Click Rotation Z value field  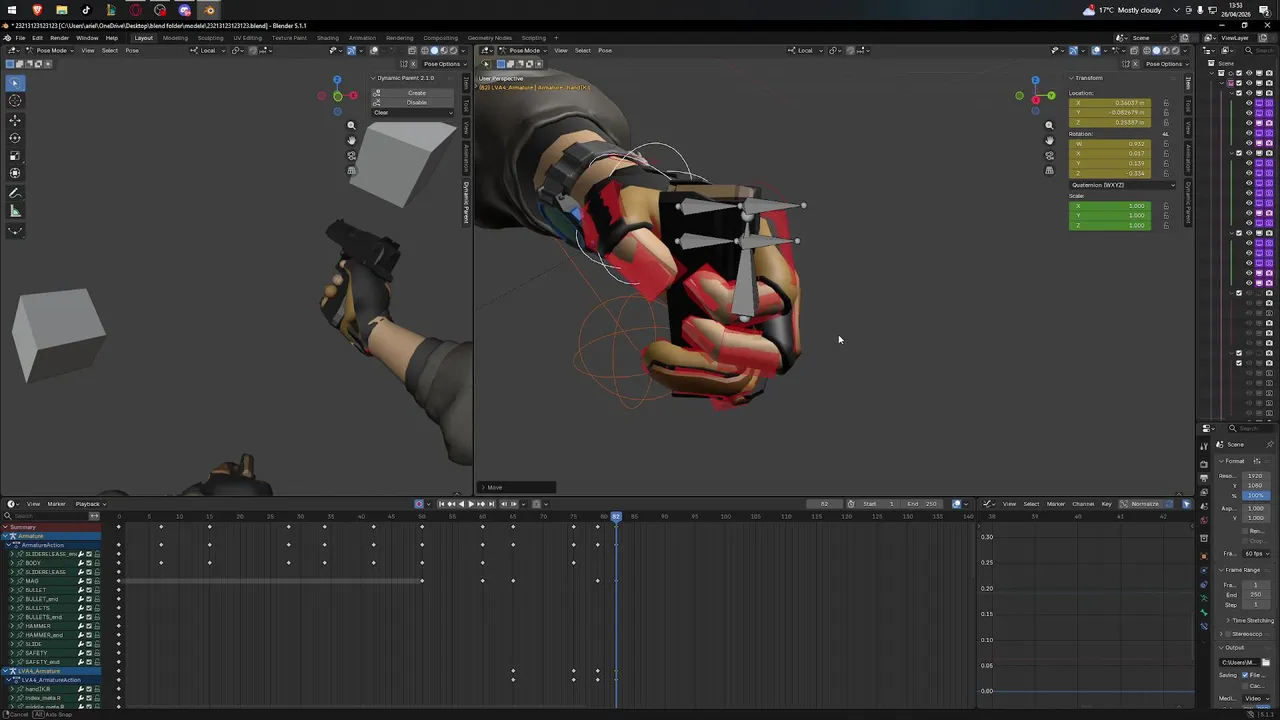coord(1110,173)
